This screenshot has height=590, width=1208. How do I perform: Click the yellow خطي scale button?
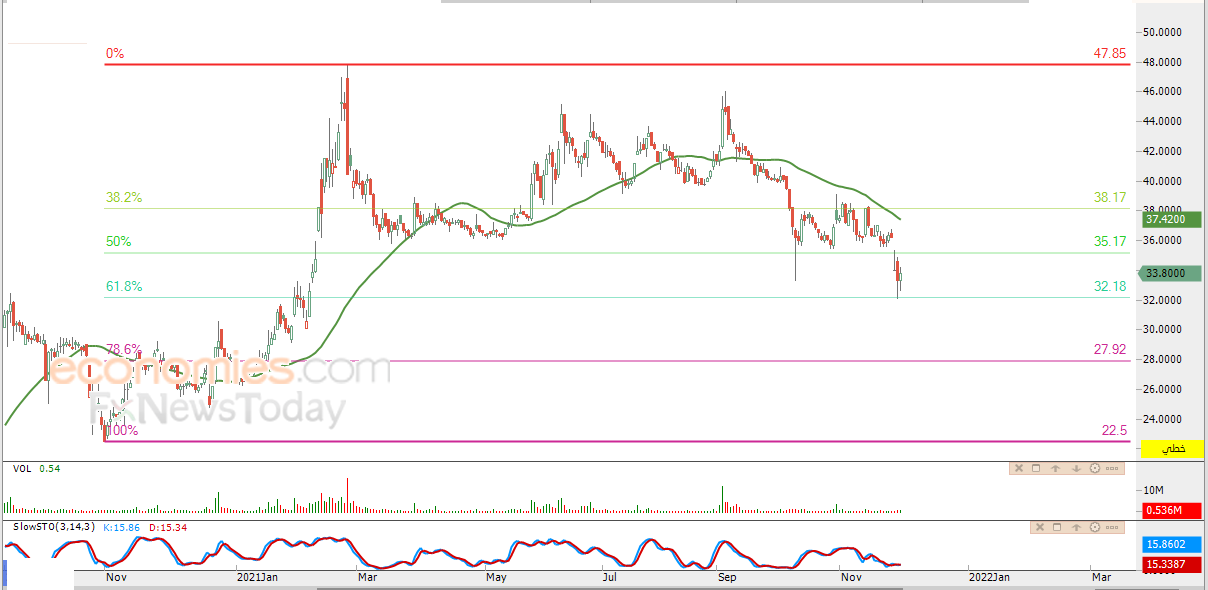[x=1173, y=450]
